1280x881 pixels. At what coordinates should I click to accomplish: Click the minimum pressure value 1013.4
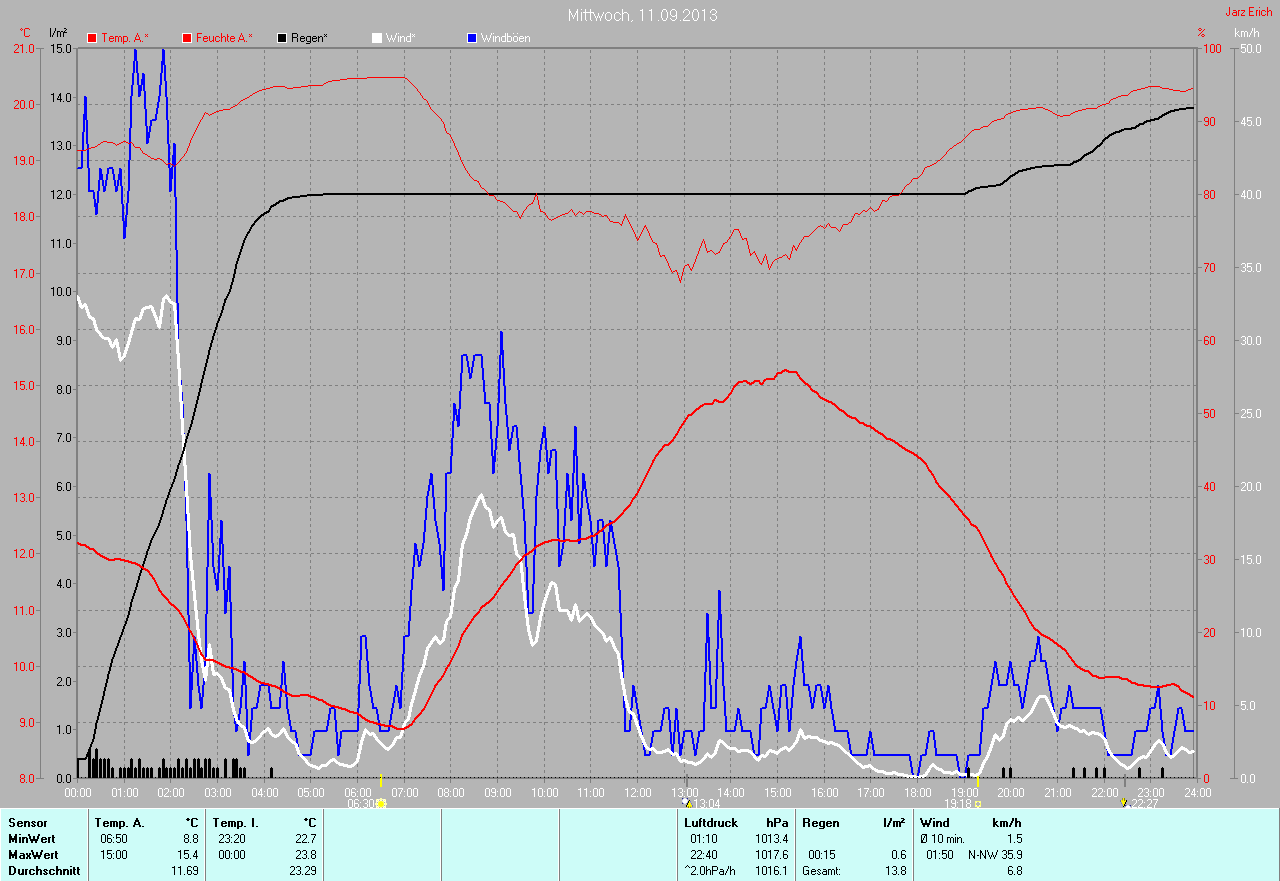click(771, 839)
